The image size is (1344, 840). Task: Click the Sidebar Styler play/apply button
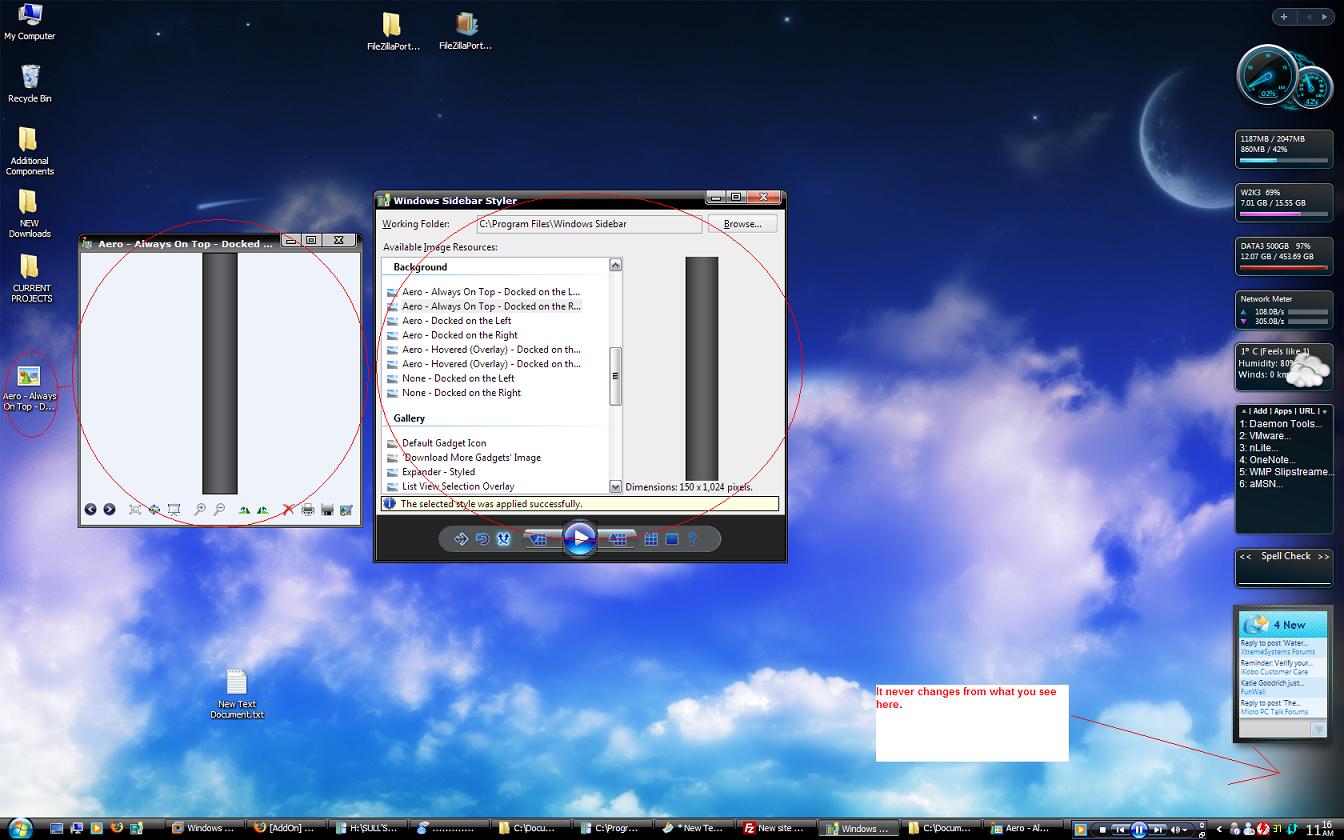point(580,538)
